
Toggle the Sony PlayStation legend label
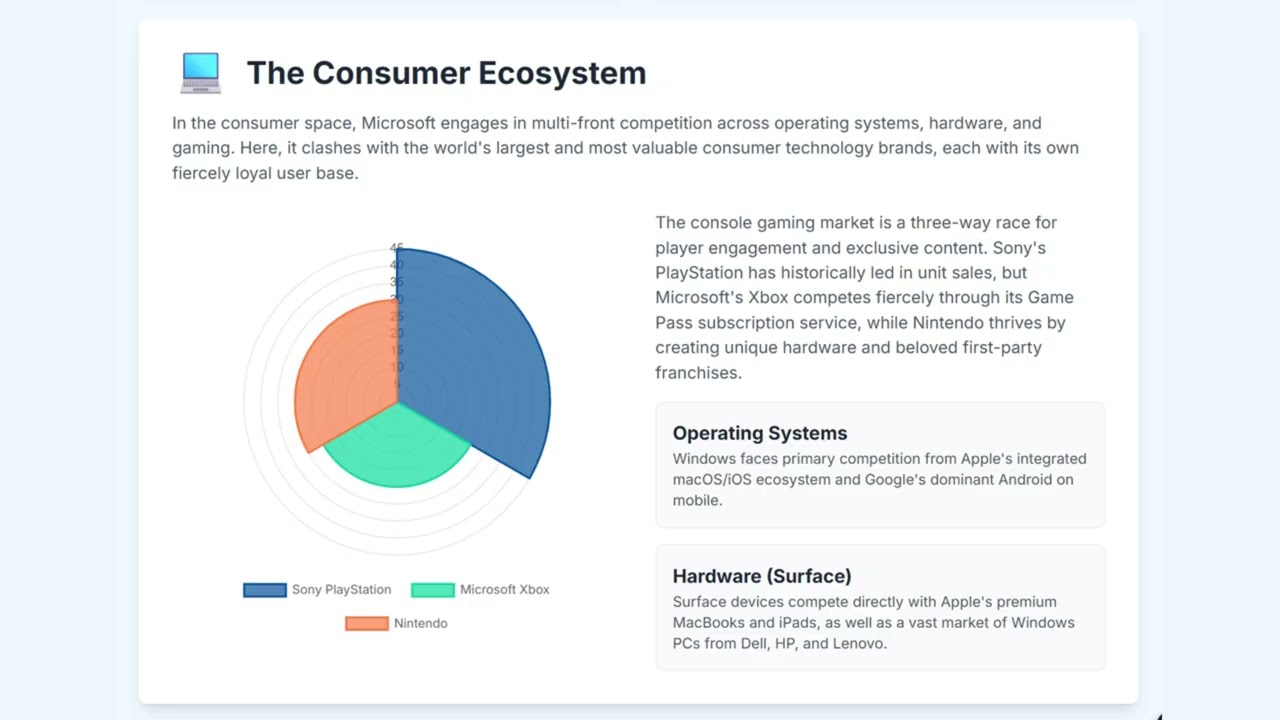341,590
